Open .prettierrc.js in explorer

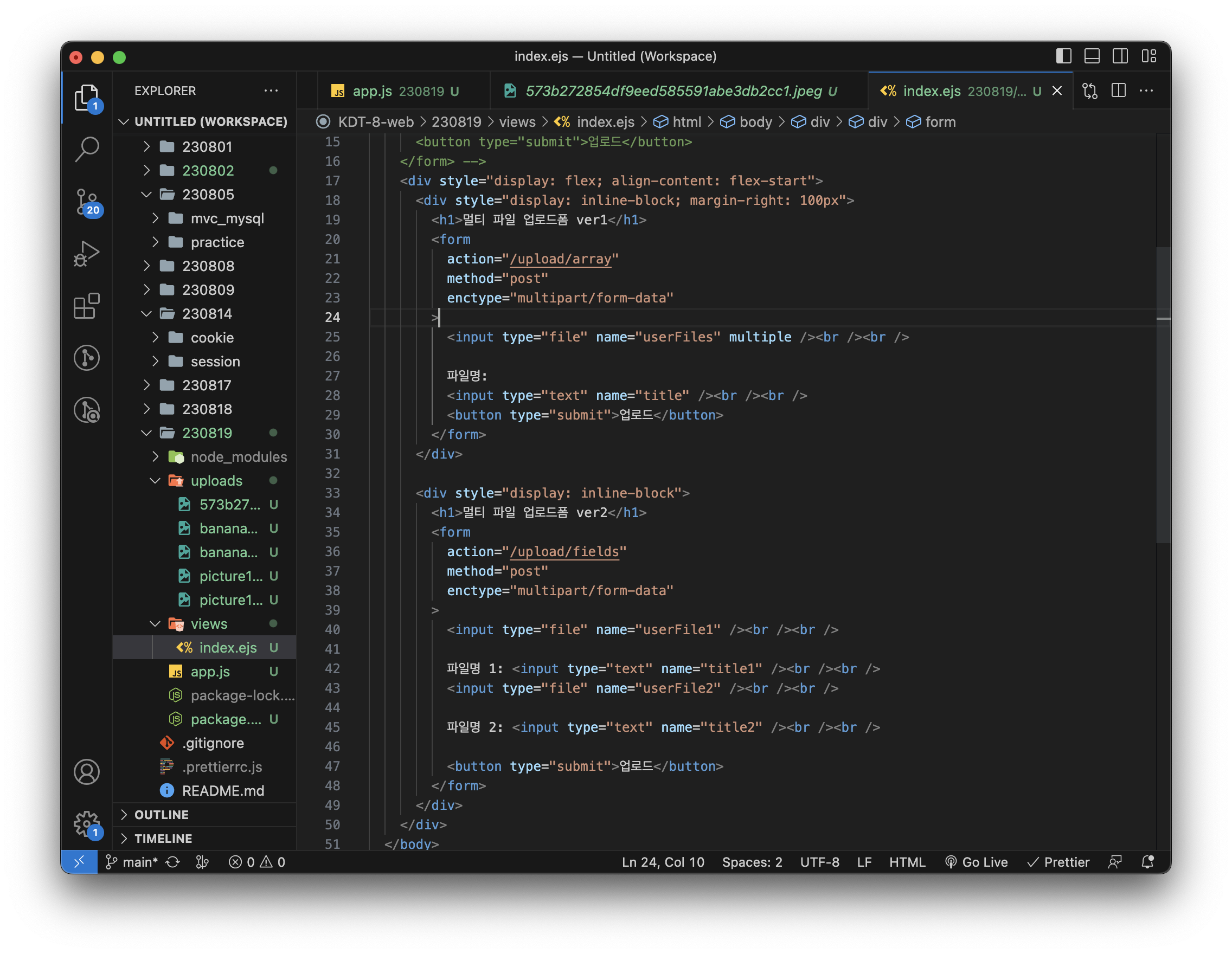point(204,767)
